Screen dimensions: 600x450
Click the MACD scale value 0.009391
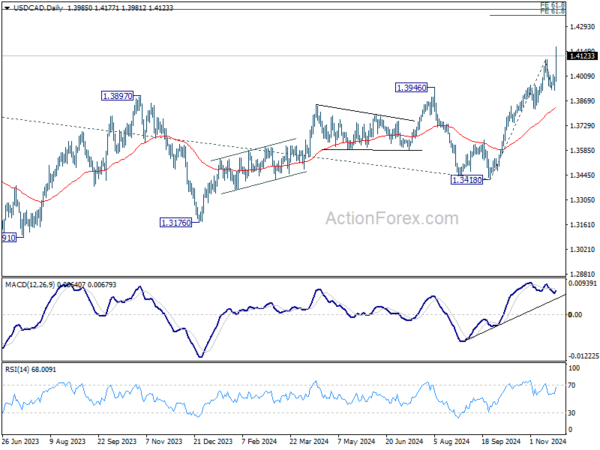click(584, 284)
